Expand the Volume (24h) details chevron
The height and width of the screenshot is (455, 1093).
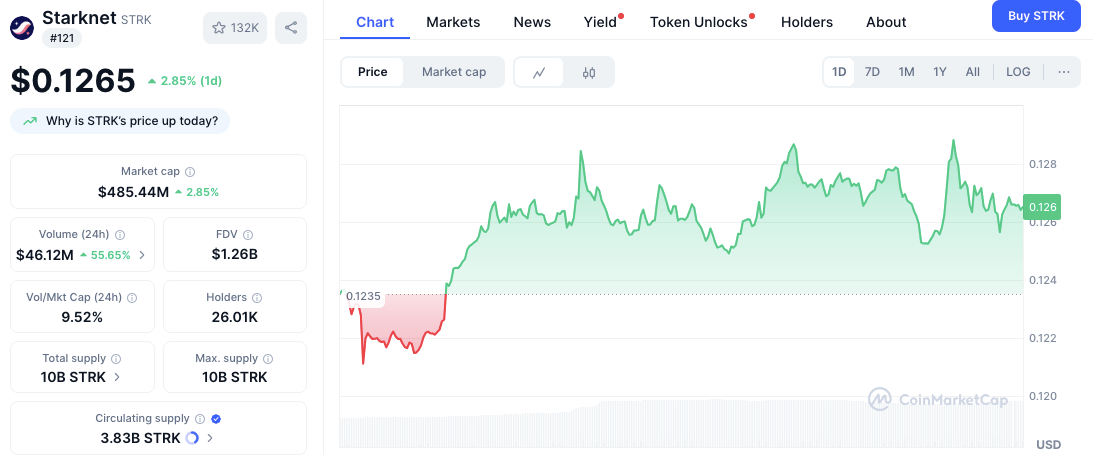[x=142, y=255]
